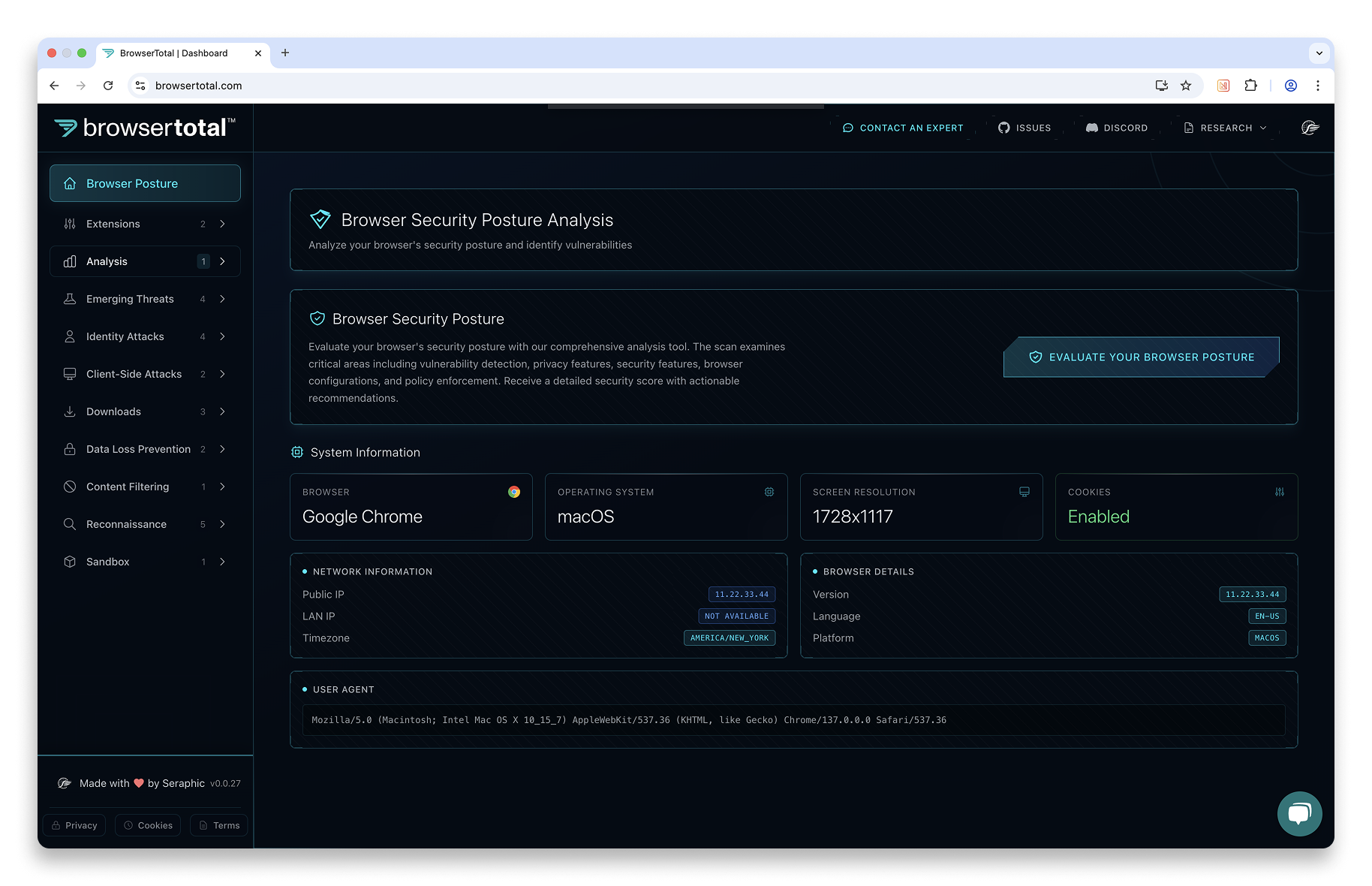Open the Discord link
Image resolution: width=1372 pixels, height=886 pixels.
click(x=1117, y=128)
